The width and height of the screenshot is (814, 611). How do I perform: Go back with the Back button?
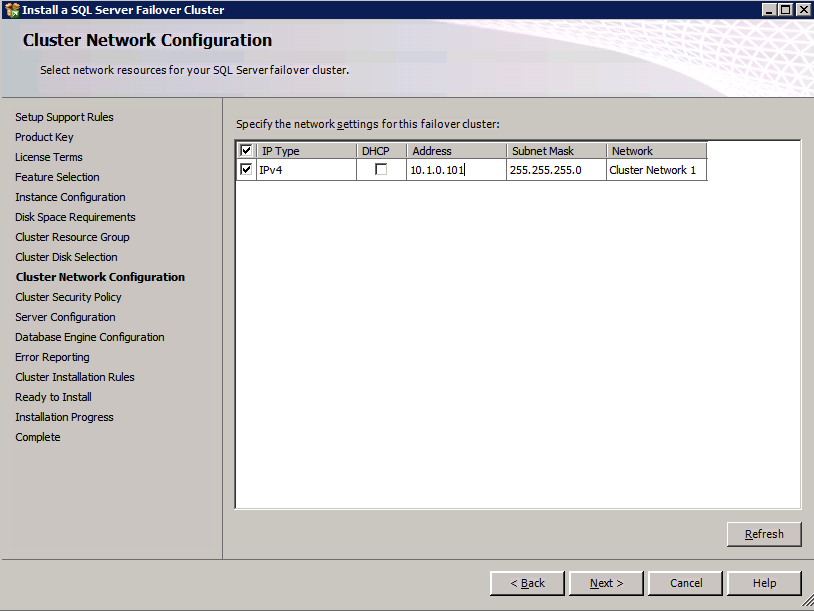527,583
